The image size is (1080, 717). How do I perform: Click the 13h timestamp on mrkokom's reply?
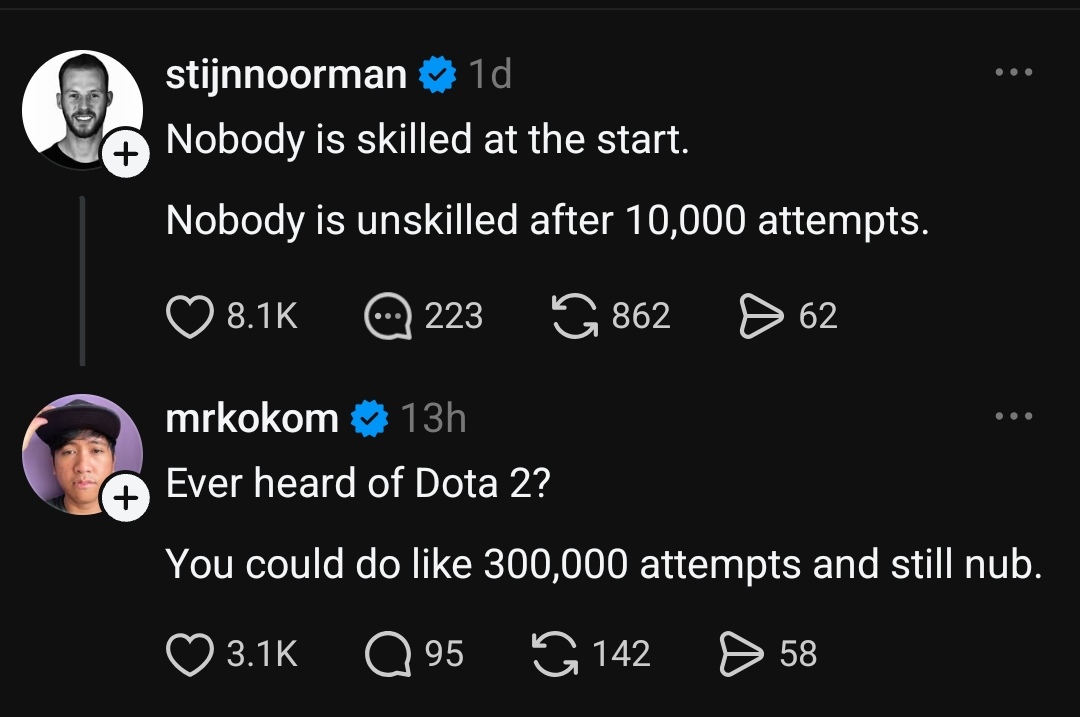pos(433,418)
